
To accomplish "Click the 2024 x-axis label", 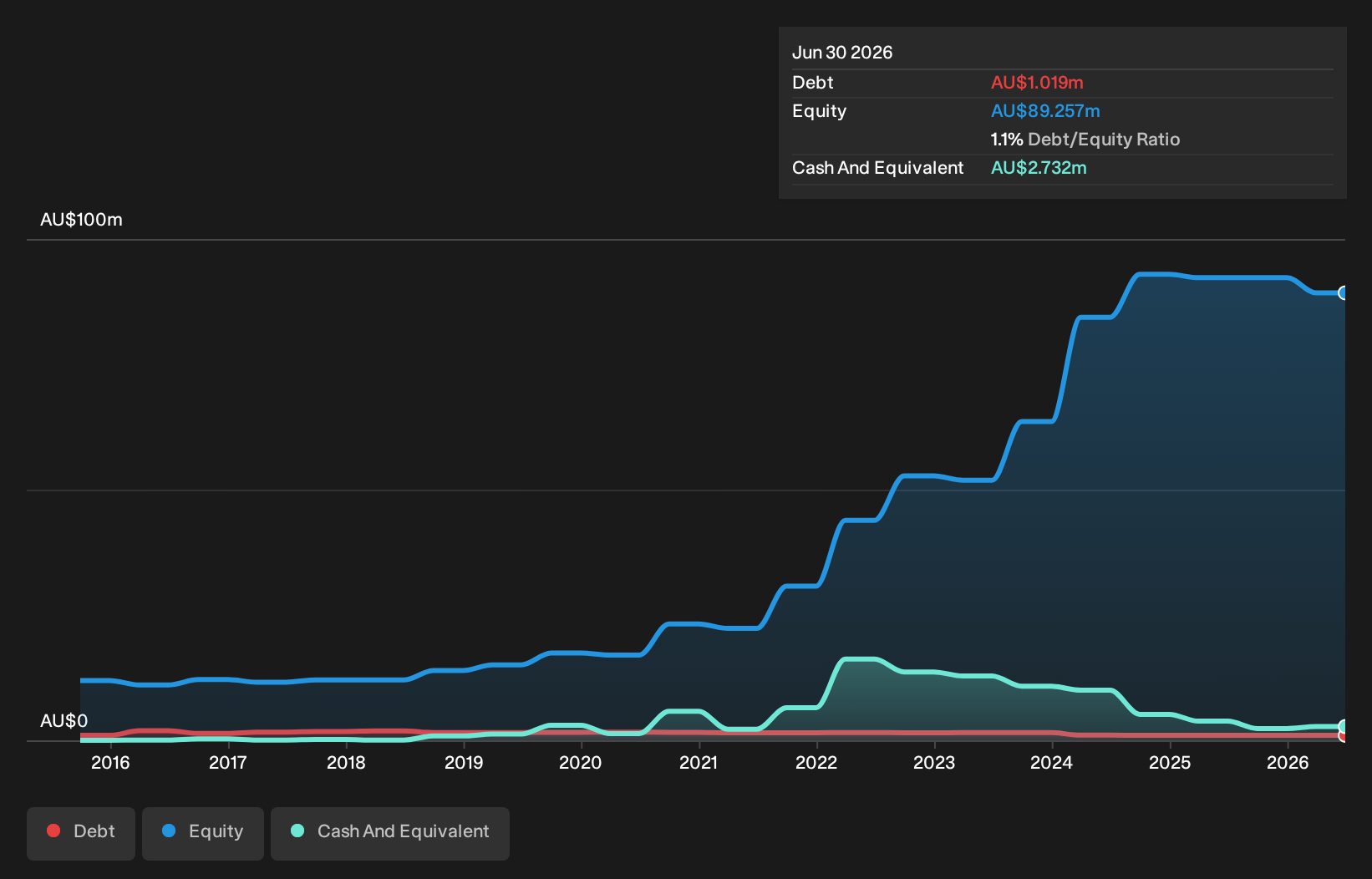I will (x=1052, y=762).
